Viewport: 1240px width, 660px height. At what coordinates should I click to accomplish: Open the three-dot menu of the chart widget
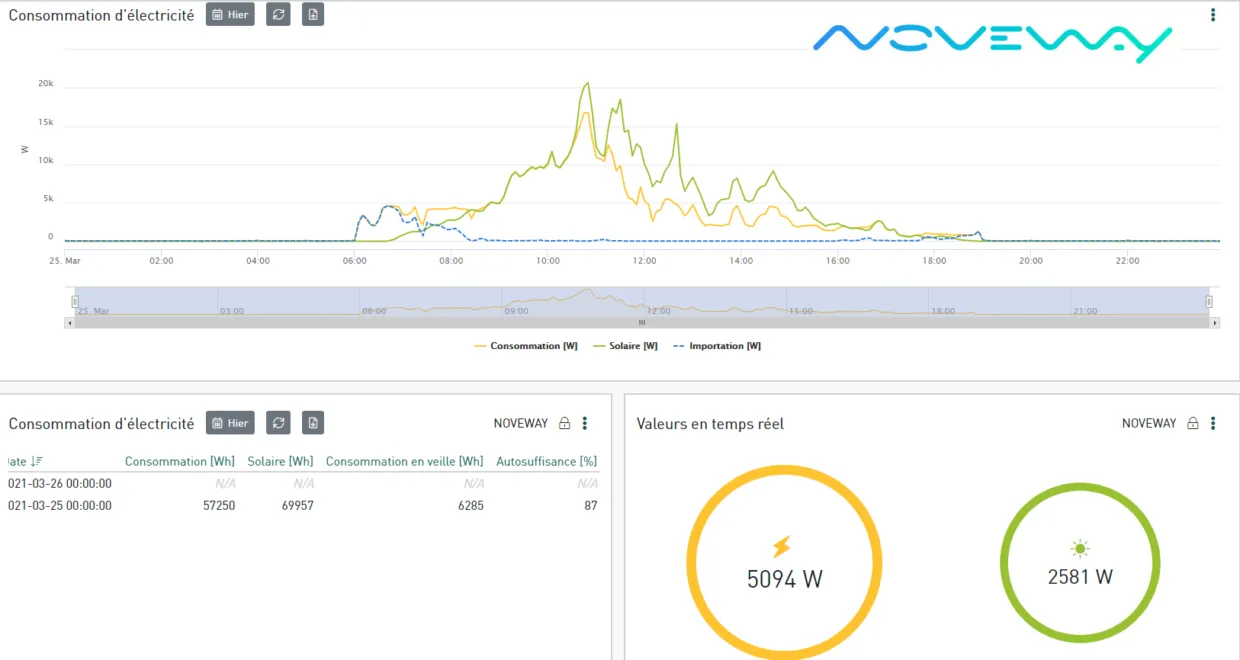click(1213, 15)
